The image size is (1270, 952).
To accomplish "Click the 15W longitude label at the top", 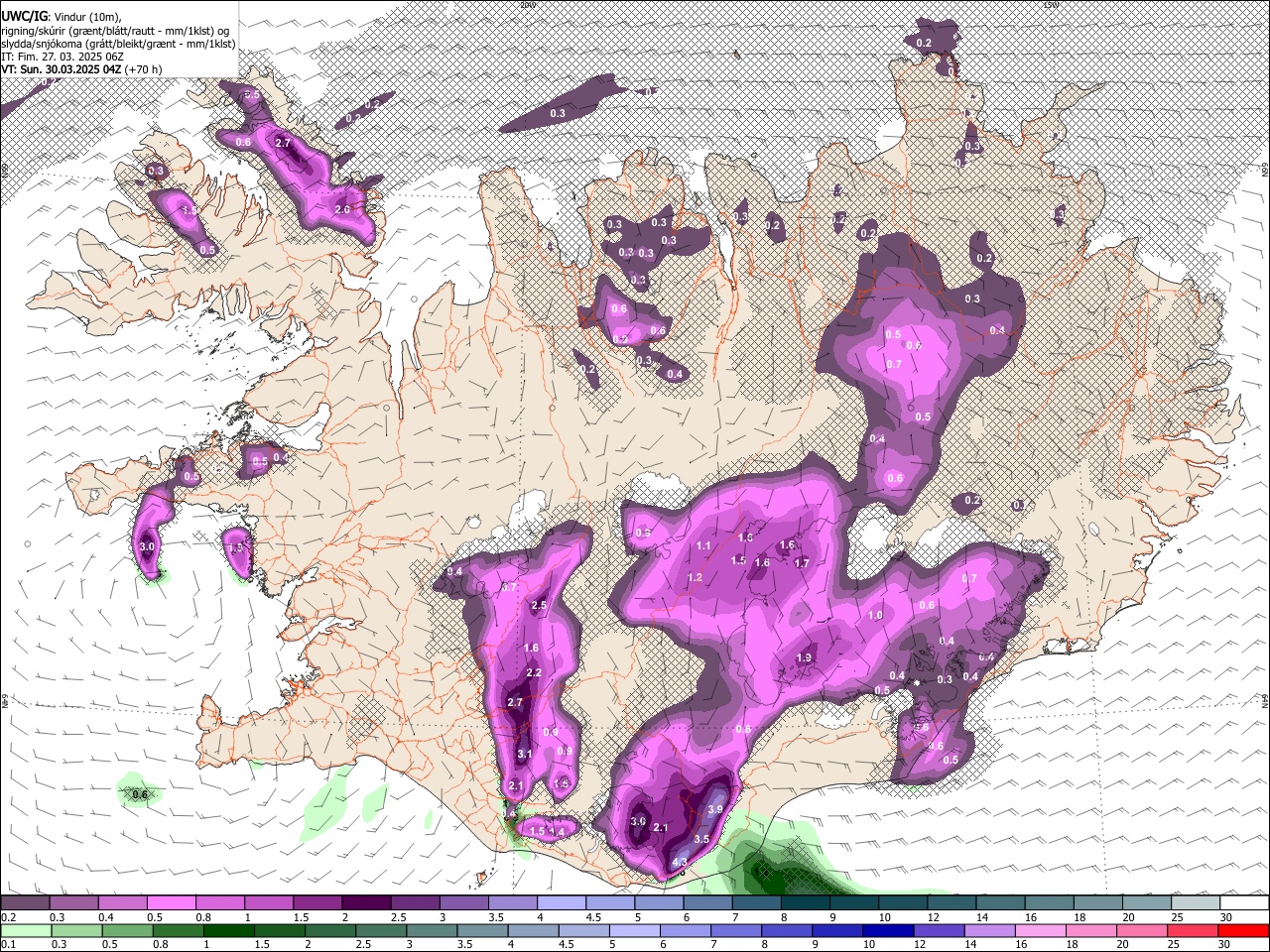I will 1051,5.
